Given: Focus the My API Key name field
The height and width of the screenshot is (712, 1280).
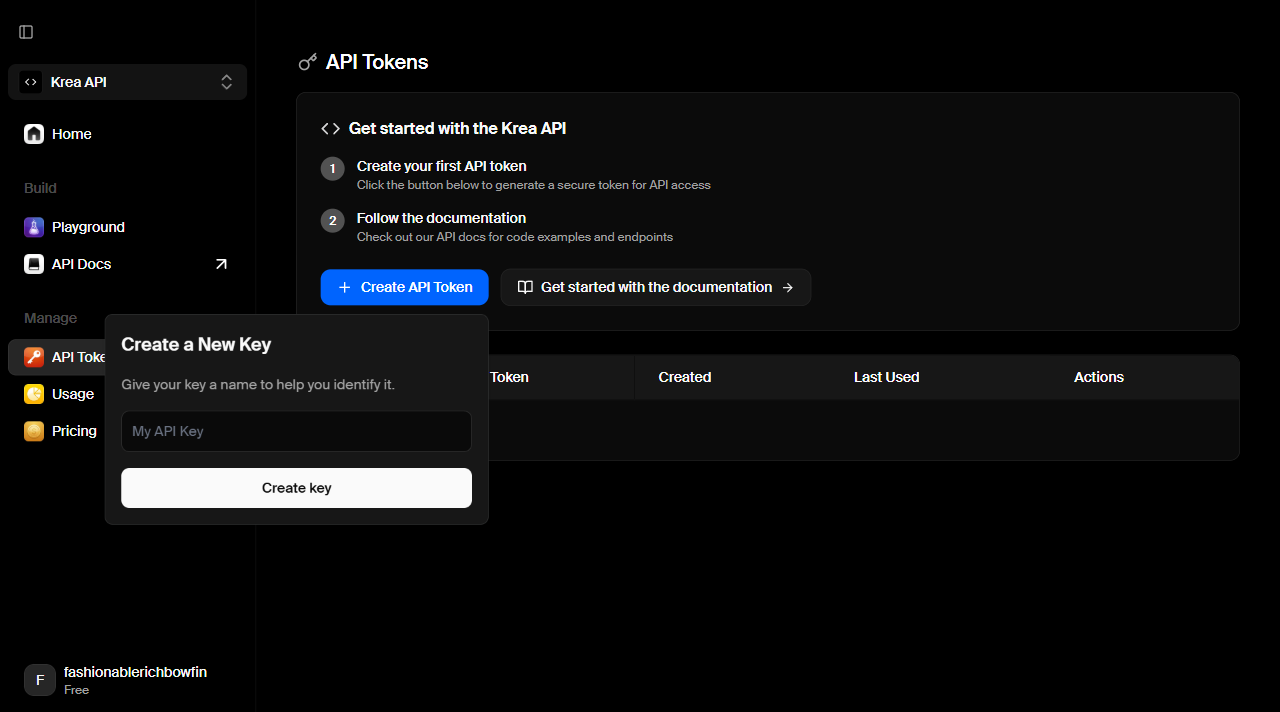Looking at the screenshot, I should pos(296,431).
